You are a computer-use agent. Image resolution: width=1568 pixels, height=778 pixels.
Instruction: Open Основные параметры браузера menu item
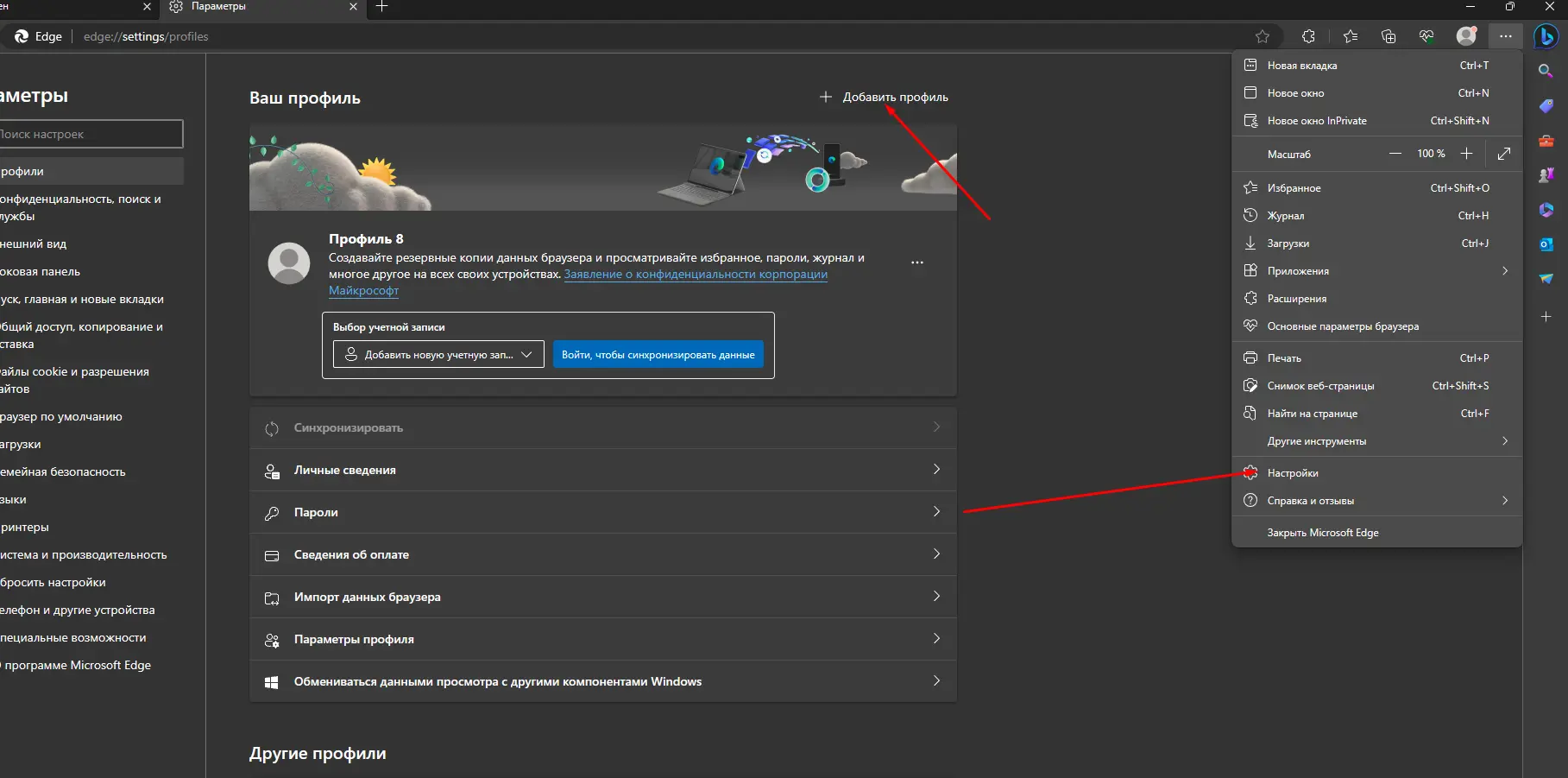(x=1376, y=326)
